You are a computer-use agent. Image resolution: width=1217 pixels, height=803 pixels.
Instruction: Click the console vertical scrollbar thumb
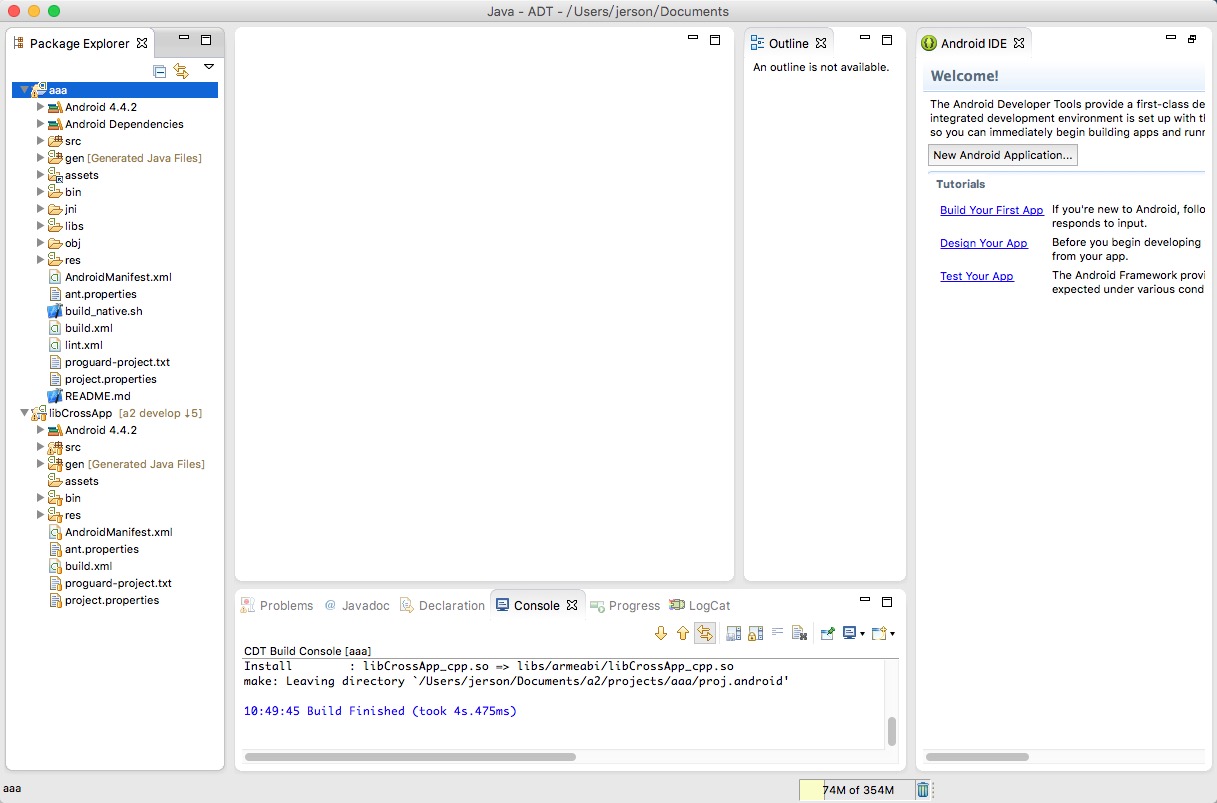891,731
